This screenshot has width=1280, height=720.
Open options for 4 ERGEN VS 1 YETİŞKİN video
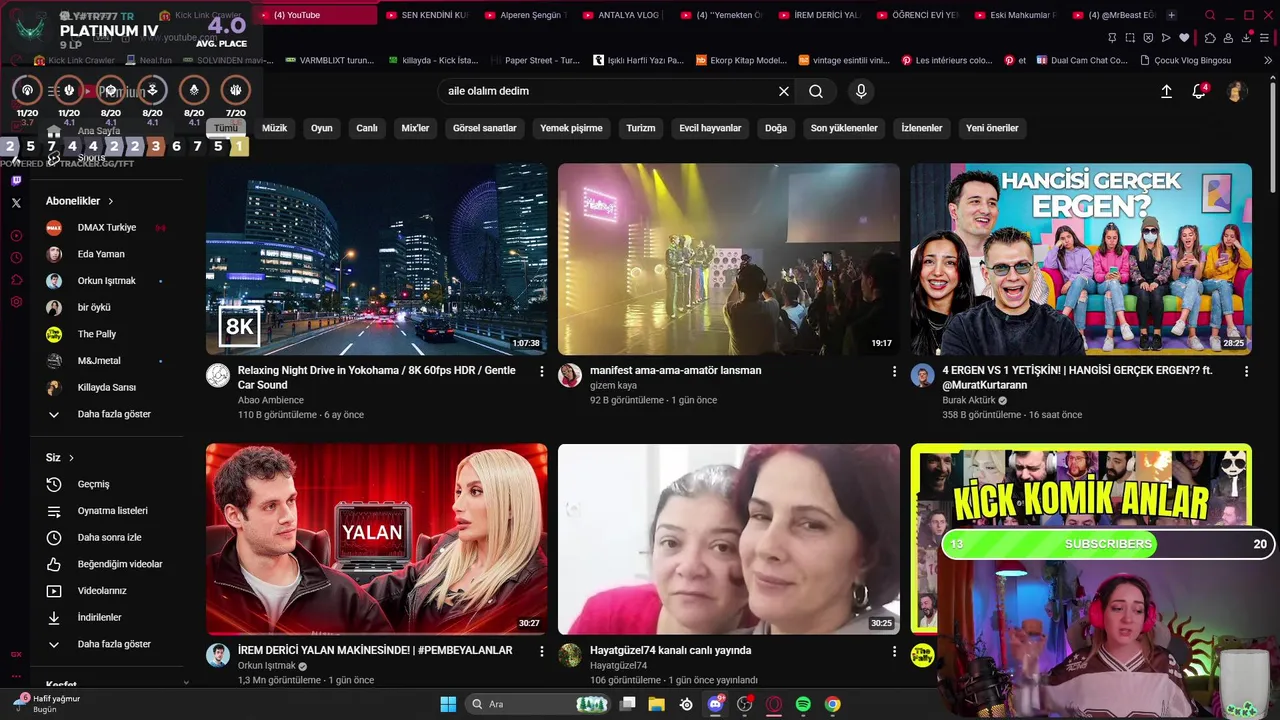coord(1246,371)
